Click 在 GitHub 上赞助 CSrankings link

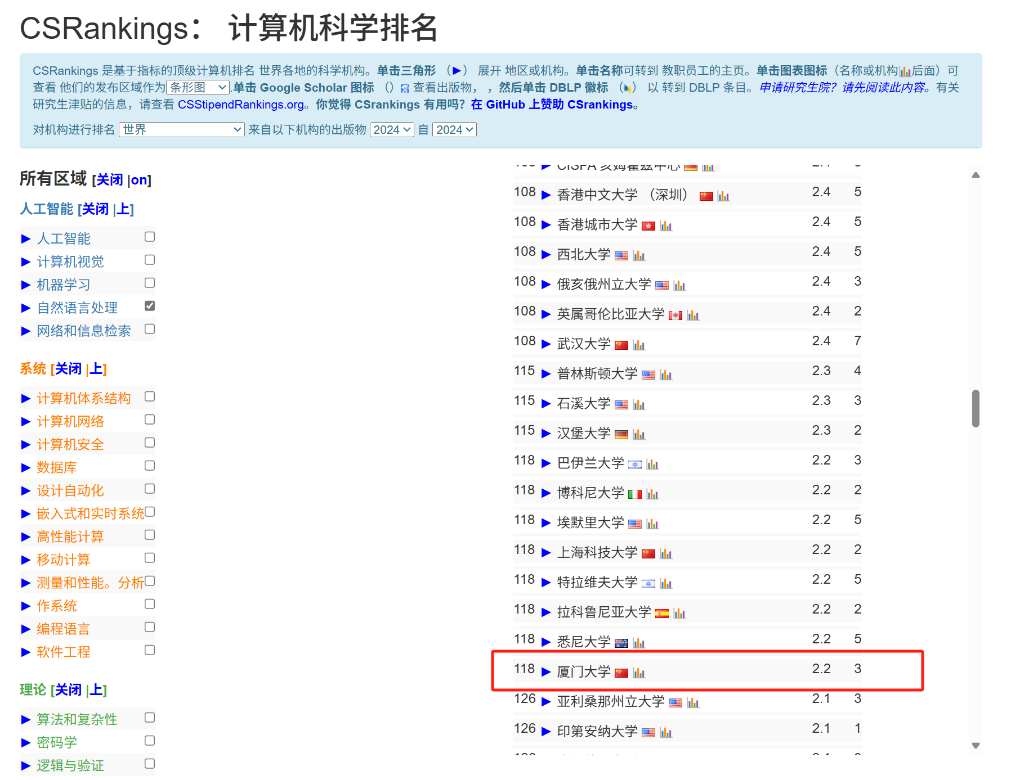tap(552, 105)
